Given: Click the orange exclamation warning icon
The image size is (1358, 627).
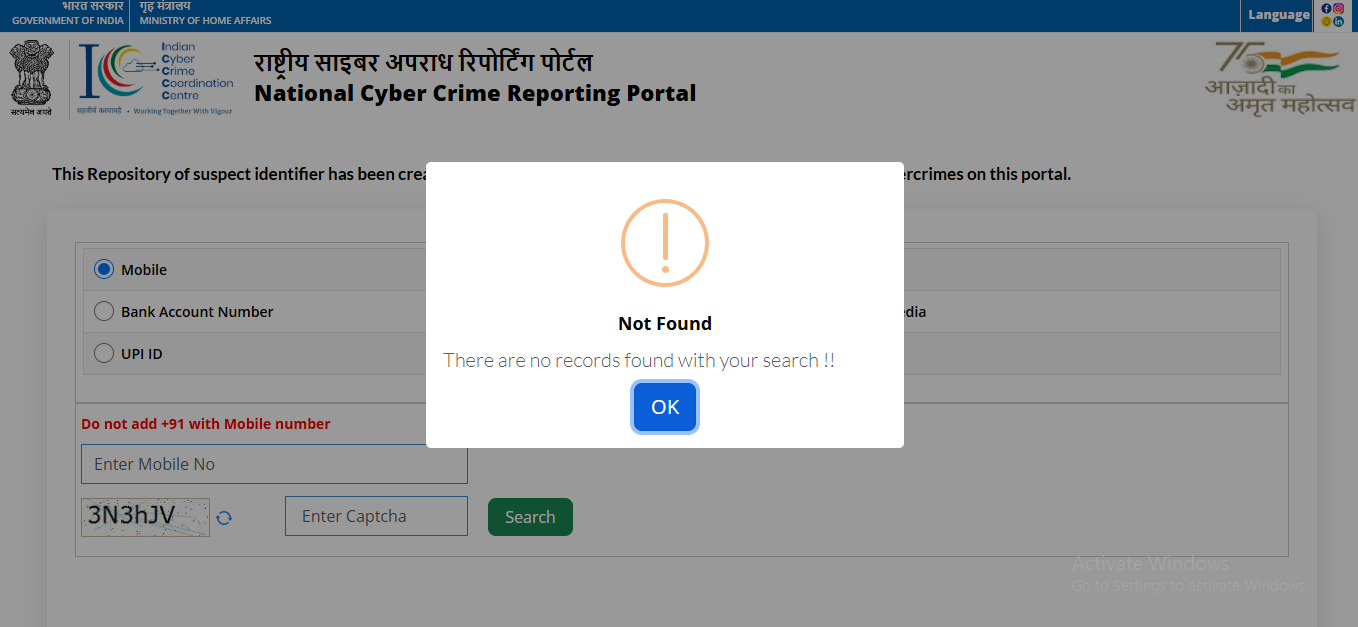Looking at the screenshot, I should point(665,243).
